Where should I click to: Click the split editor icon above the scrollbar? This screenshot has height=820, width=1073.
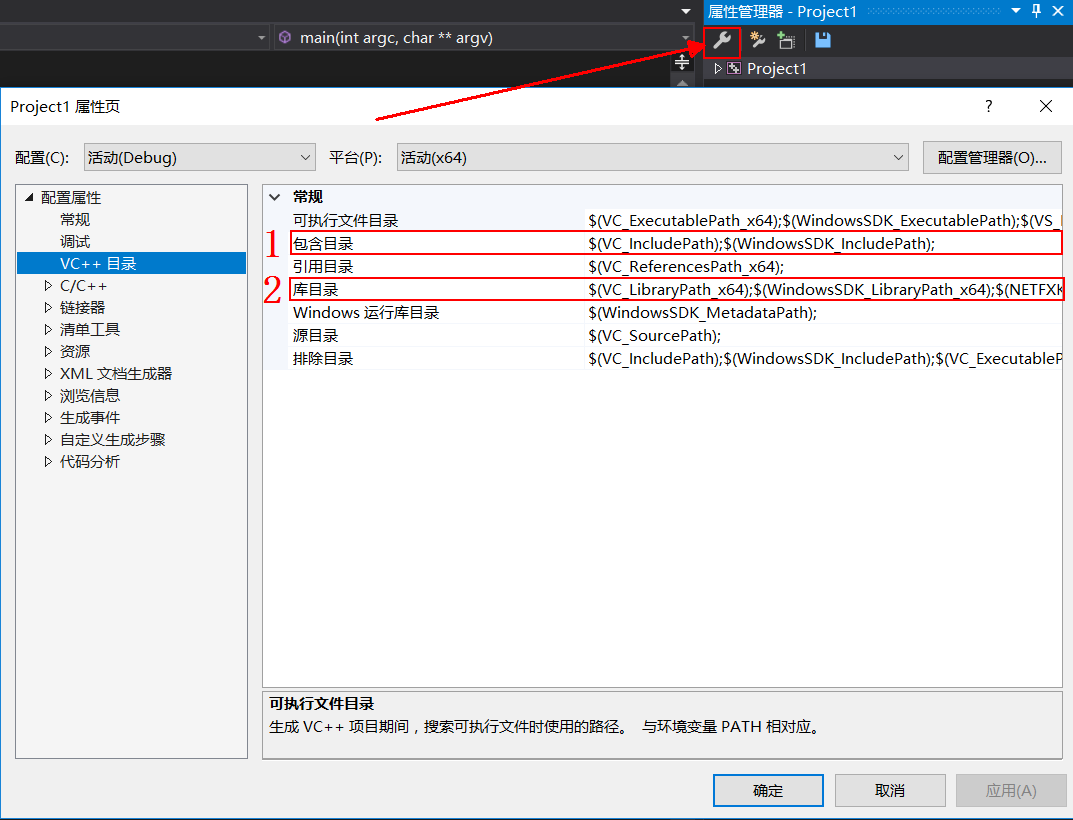coord(682,63)
